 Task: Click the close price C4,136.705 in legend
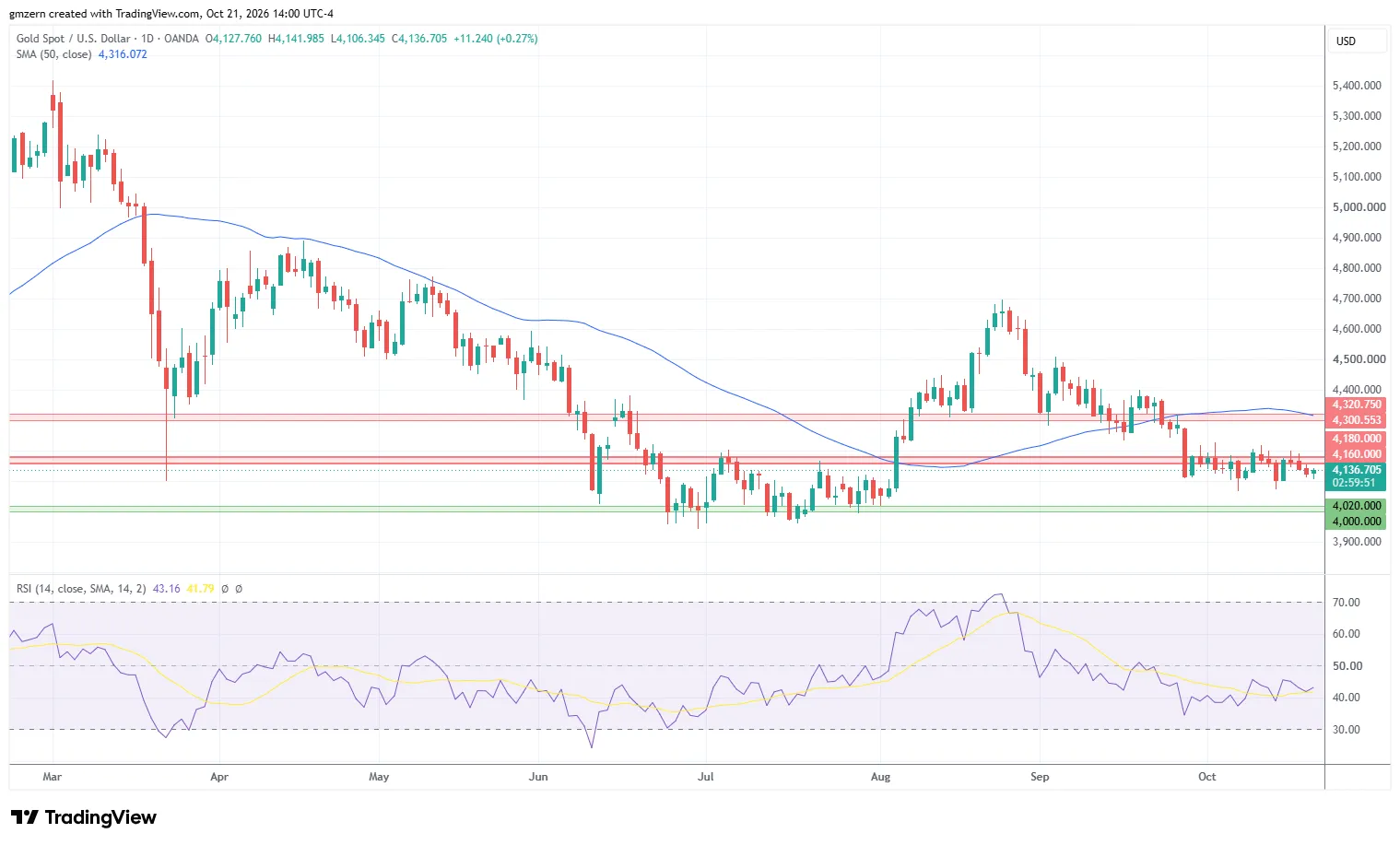tap(419, 39)
